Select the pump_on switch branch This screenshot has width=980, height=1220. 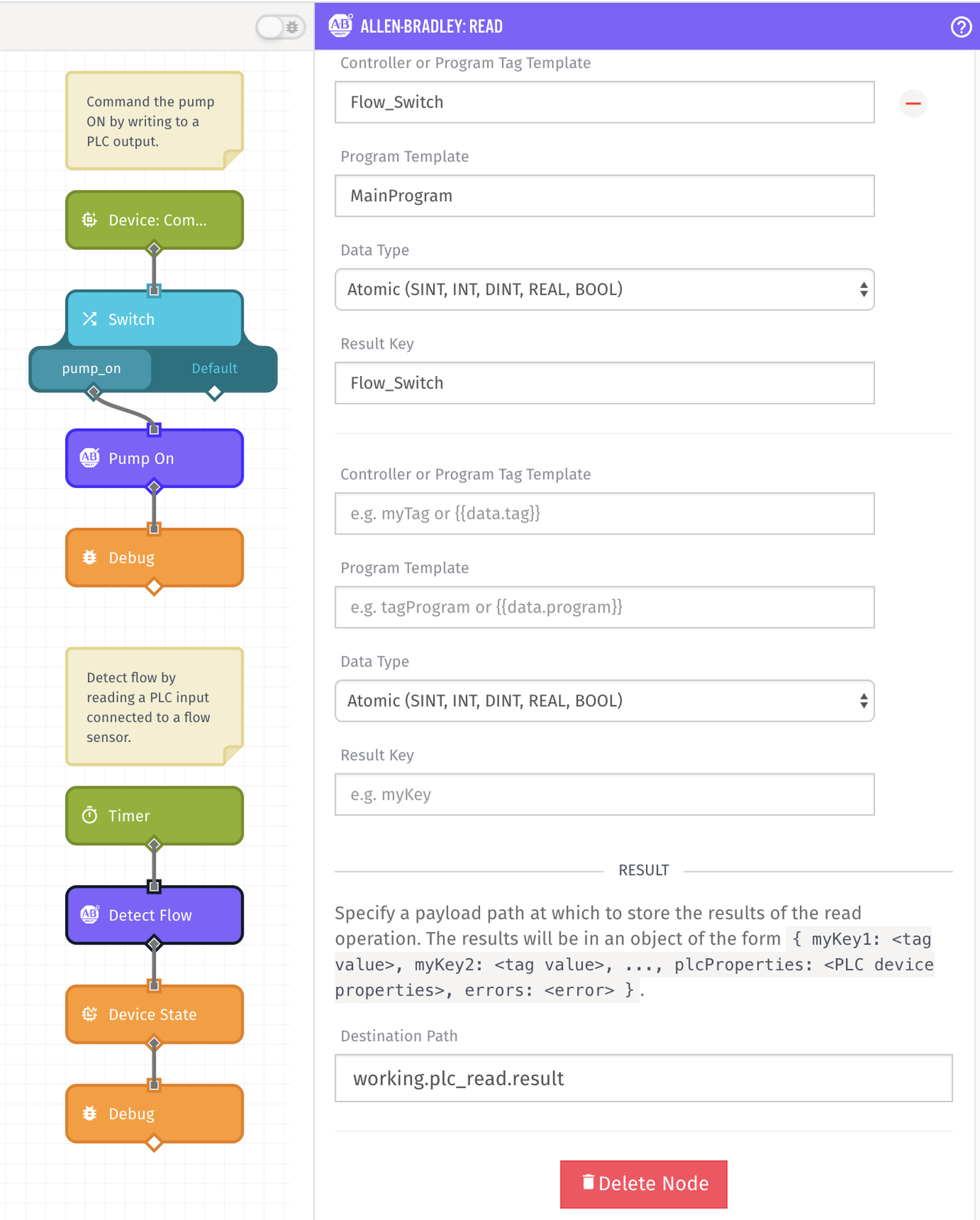pyautogui.click(x=91, y=368)
